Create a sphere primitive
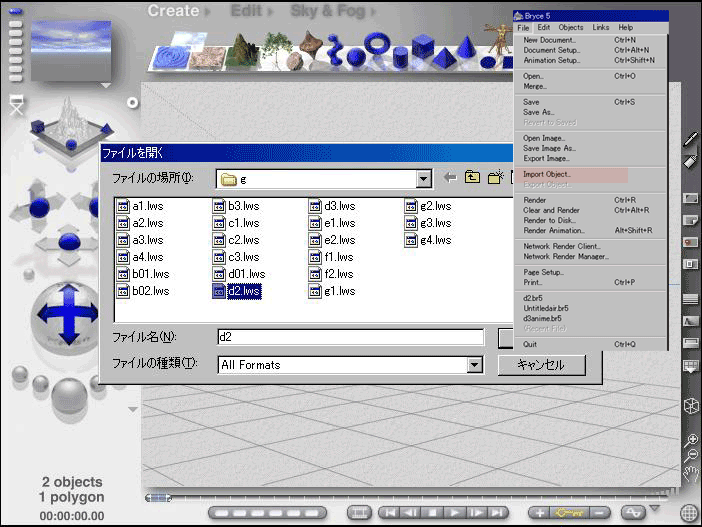 [x=356, y=58]
